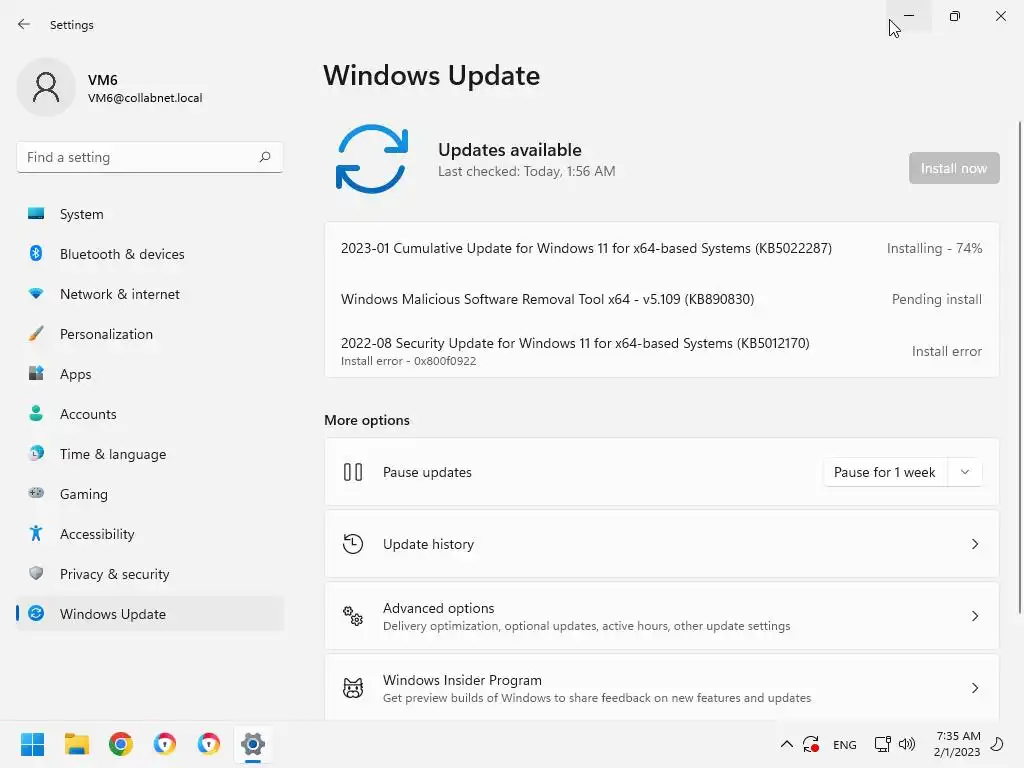Click the Time & language globe icon
The height and width of the screenshot is (768, 1024).
pos(36,453)
